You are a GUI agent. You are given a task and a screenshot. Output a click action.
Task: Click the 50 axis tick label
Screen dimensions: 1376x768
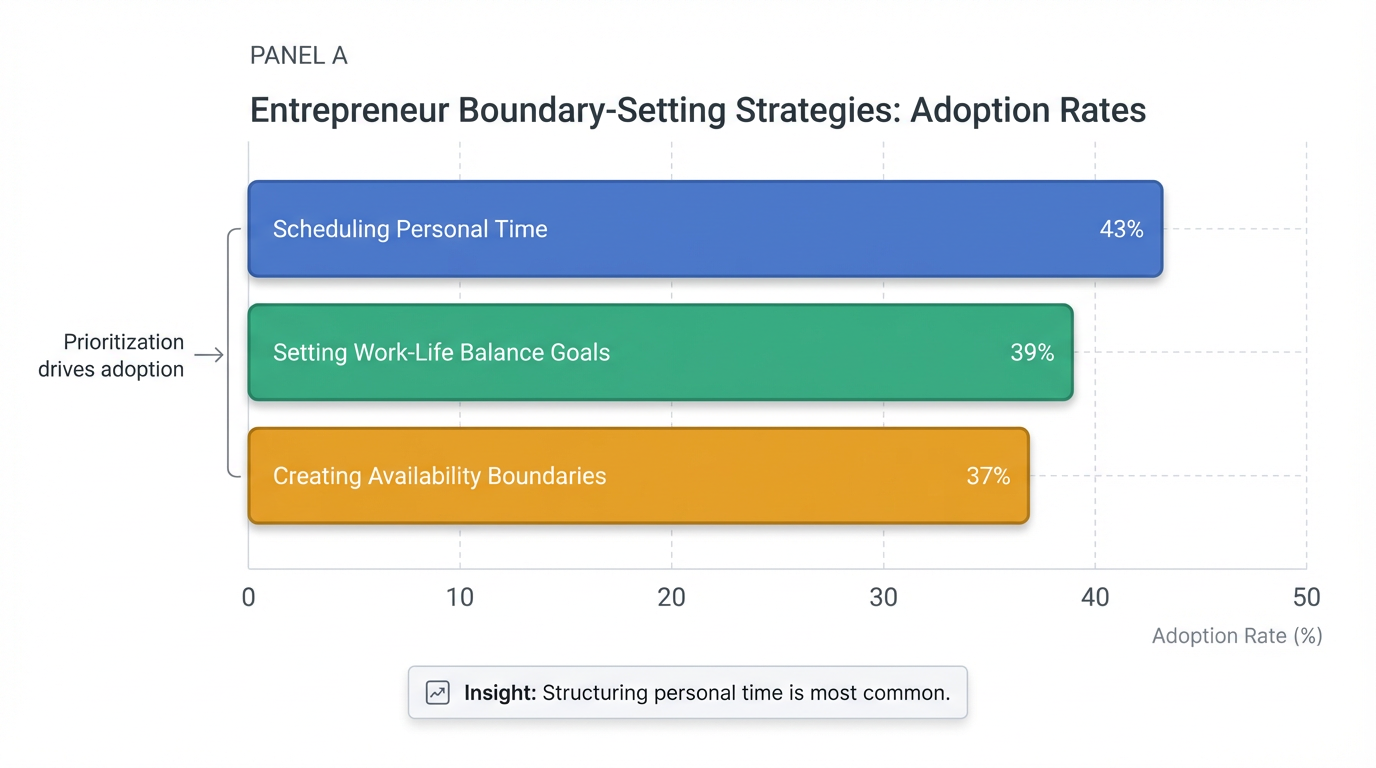point(1306,598)
